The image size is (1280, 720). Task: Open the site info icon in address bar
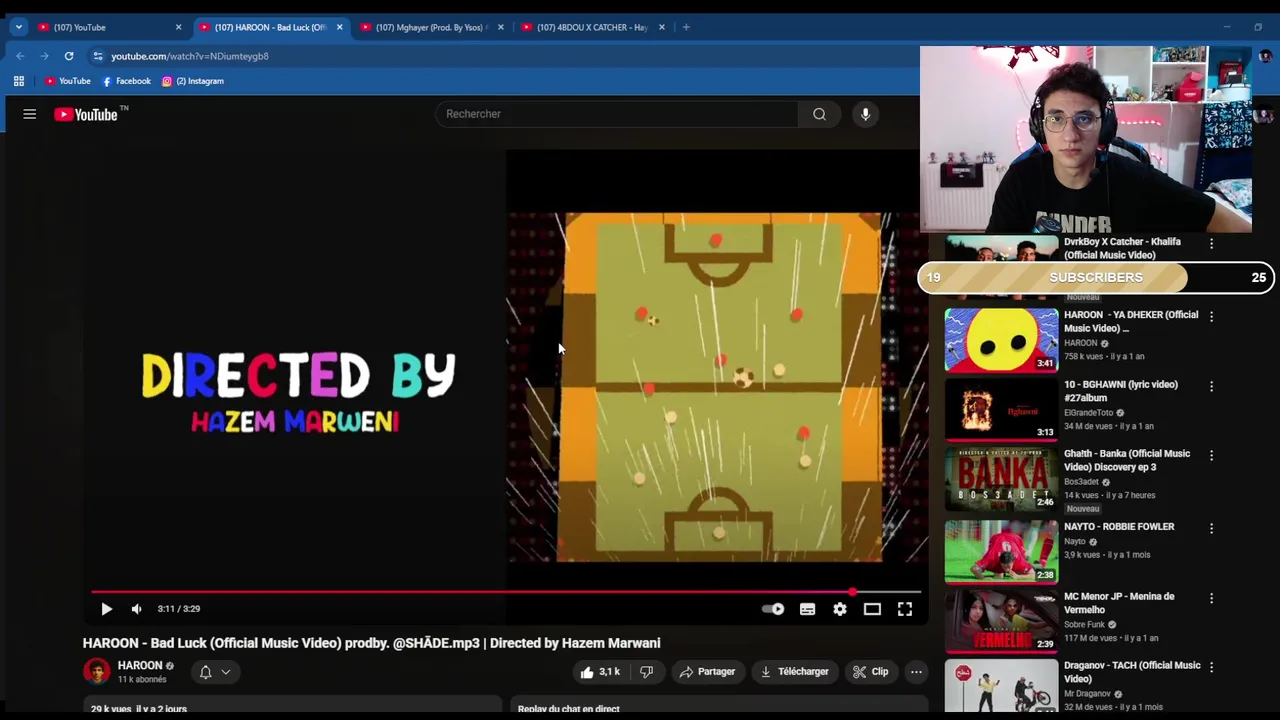[97, 56]
